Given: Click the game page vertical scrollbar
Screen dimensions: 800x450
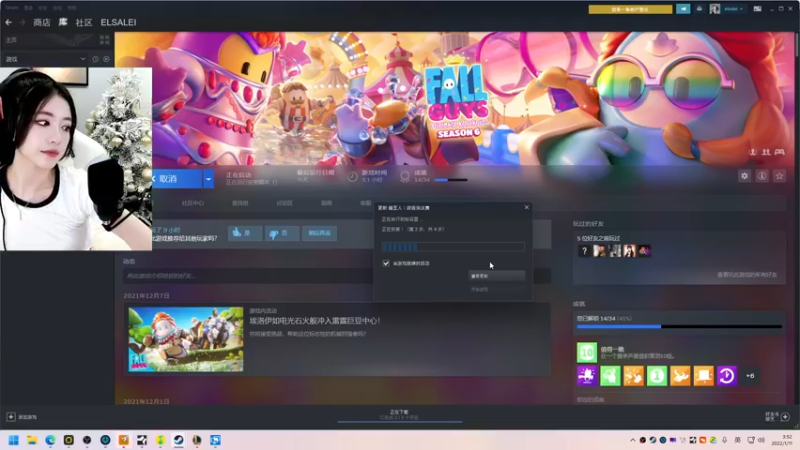Looking at the screenshot, I should point(797,45).
